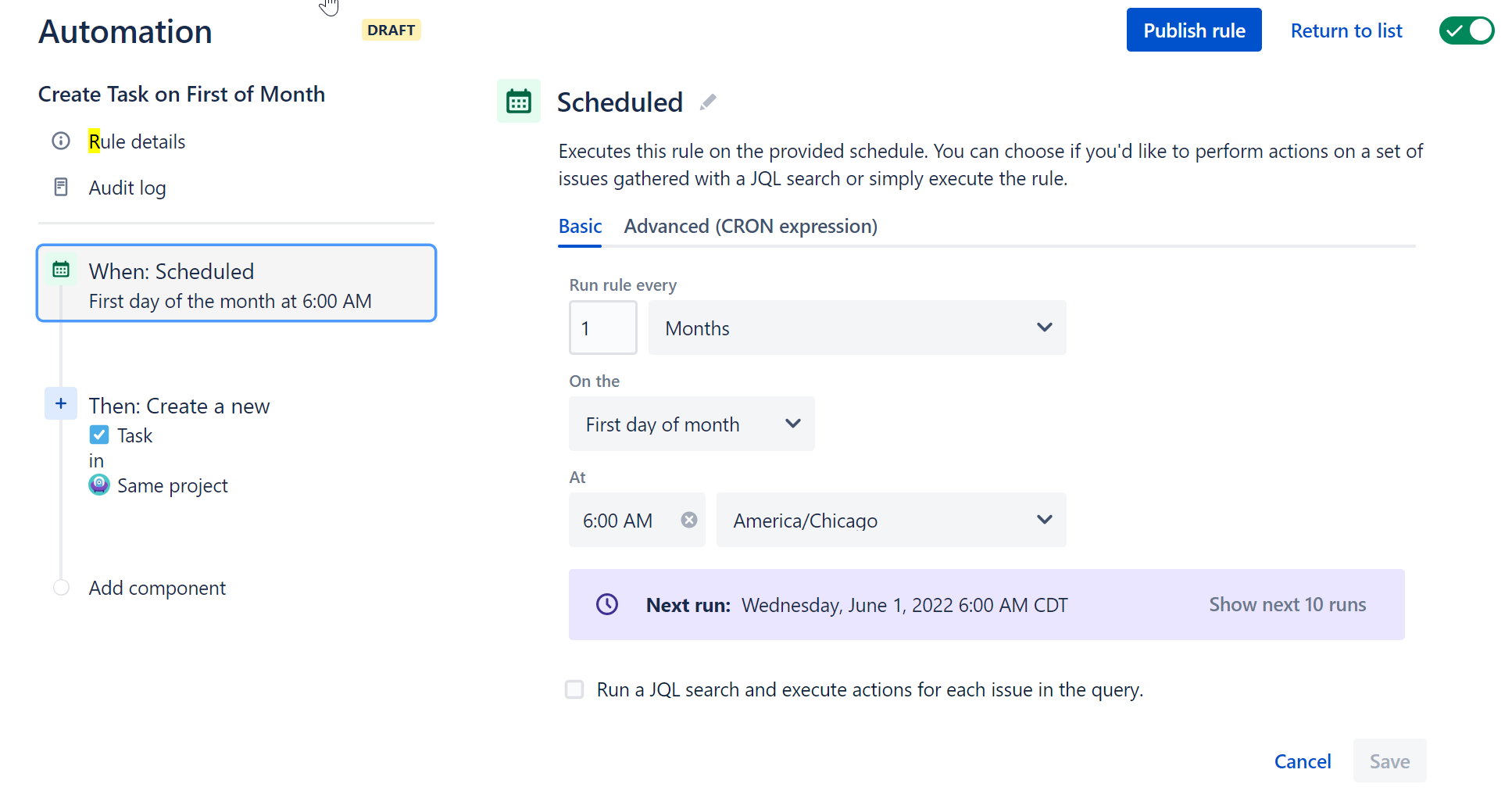Click the Publish rule button

click(1194, 30)
